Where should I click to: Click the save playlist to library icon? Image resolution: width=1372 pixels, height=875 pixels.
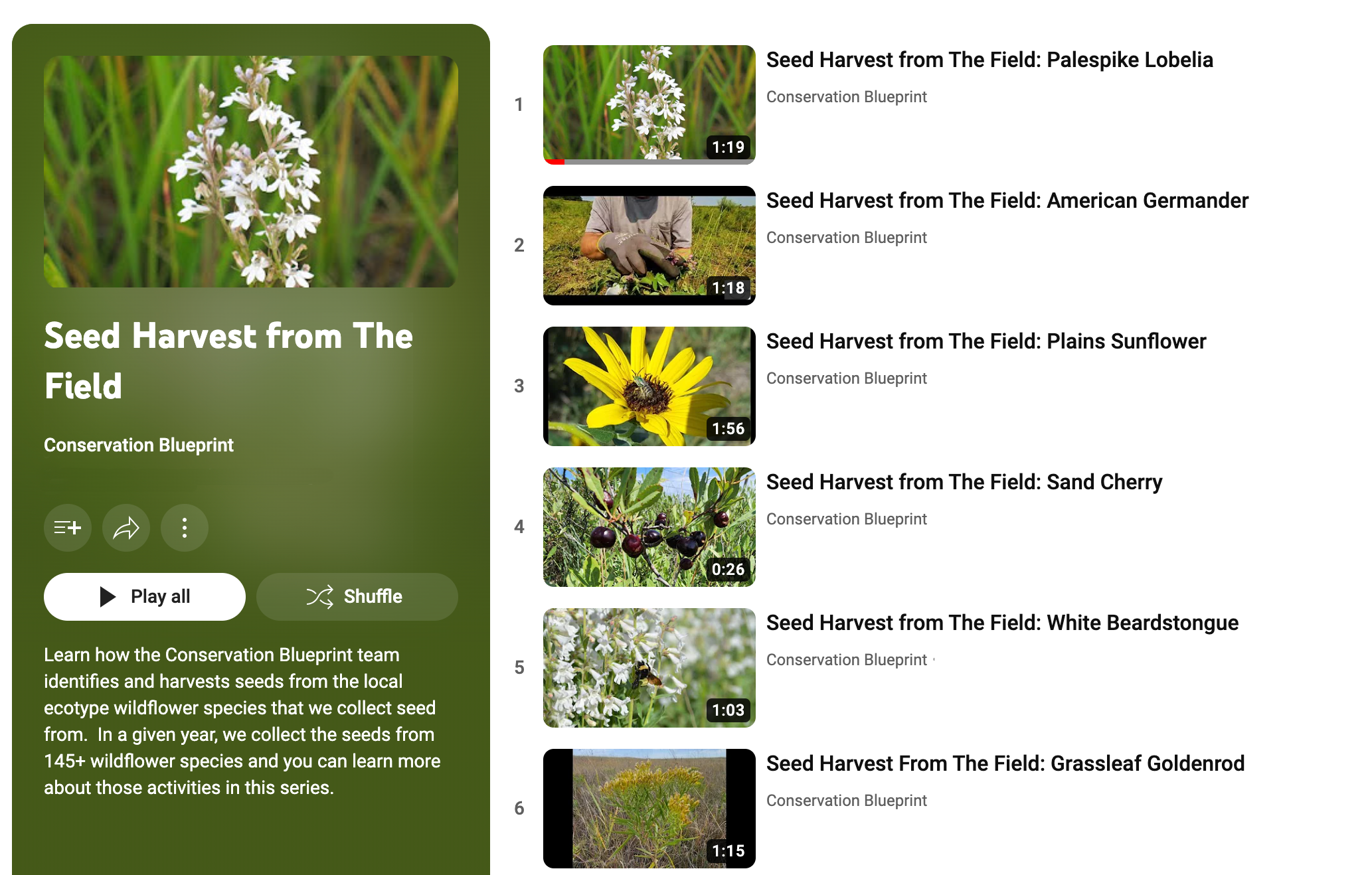(67, 528)
